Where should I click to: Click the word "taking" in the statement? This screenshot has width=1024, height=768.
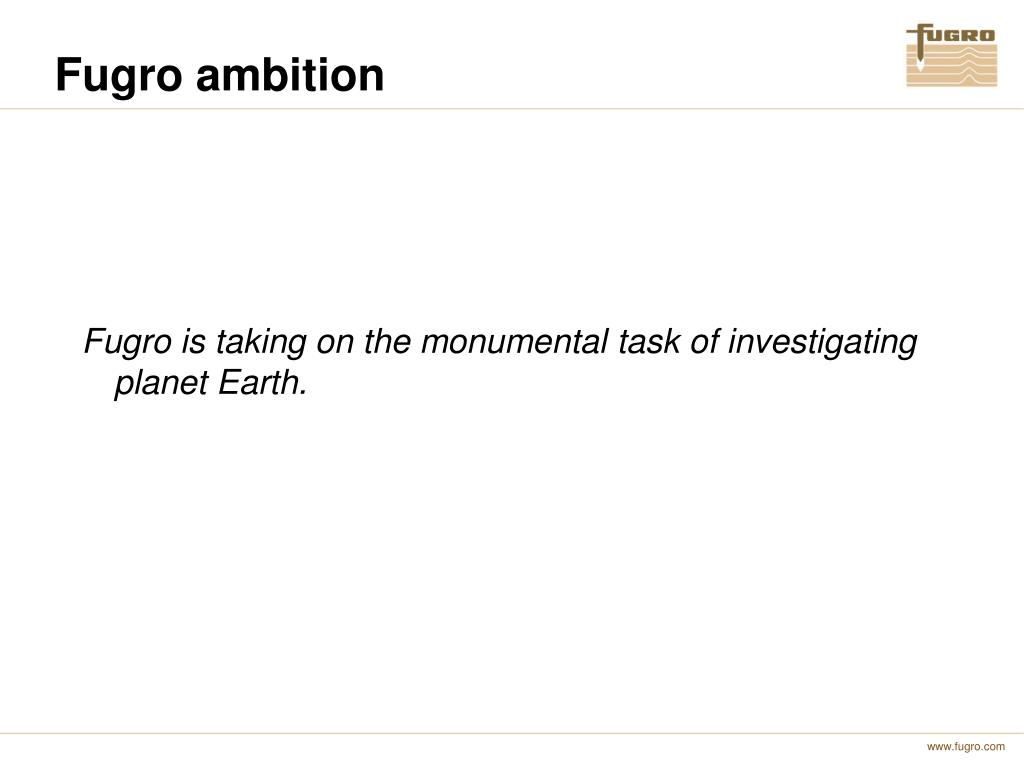click(x=261, y=344)
